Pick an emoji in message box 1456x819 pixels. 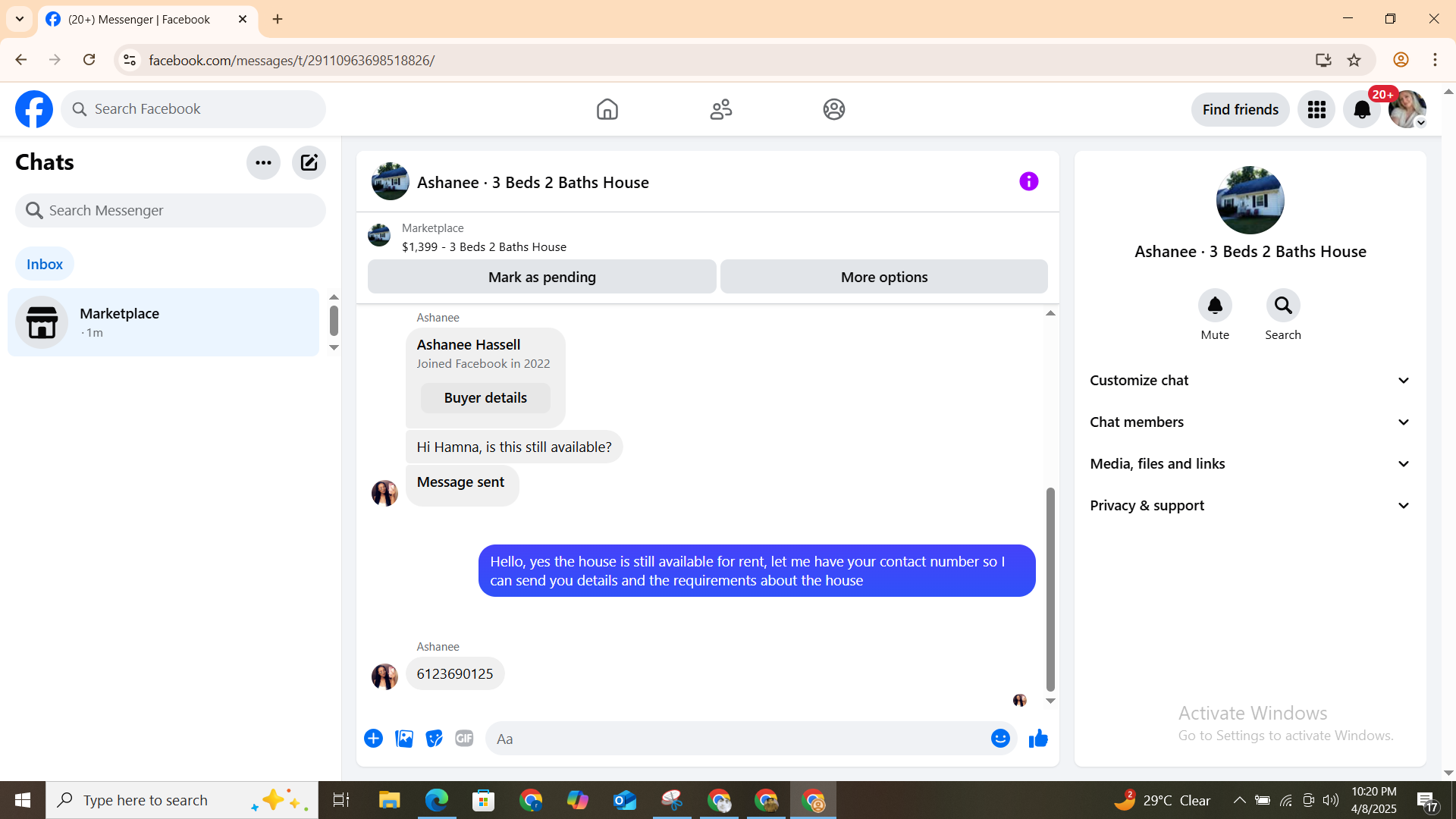(x=1000, y=739)
